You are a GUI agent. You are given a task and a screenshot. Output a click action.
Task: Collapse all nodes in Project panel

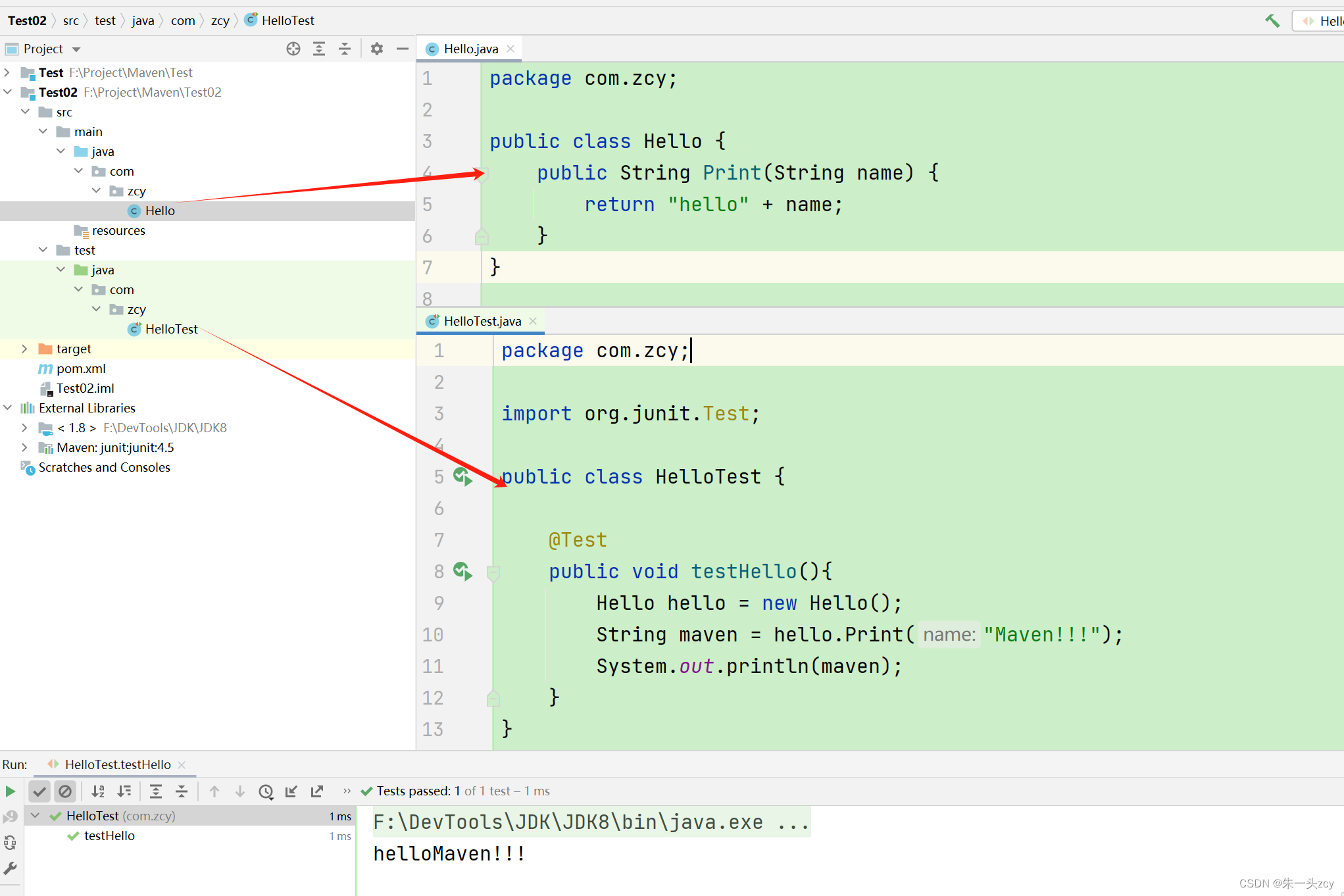(x=345, y=49)
